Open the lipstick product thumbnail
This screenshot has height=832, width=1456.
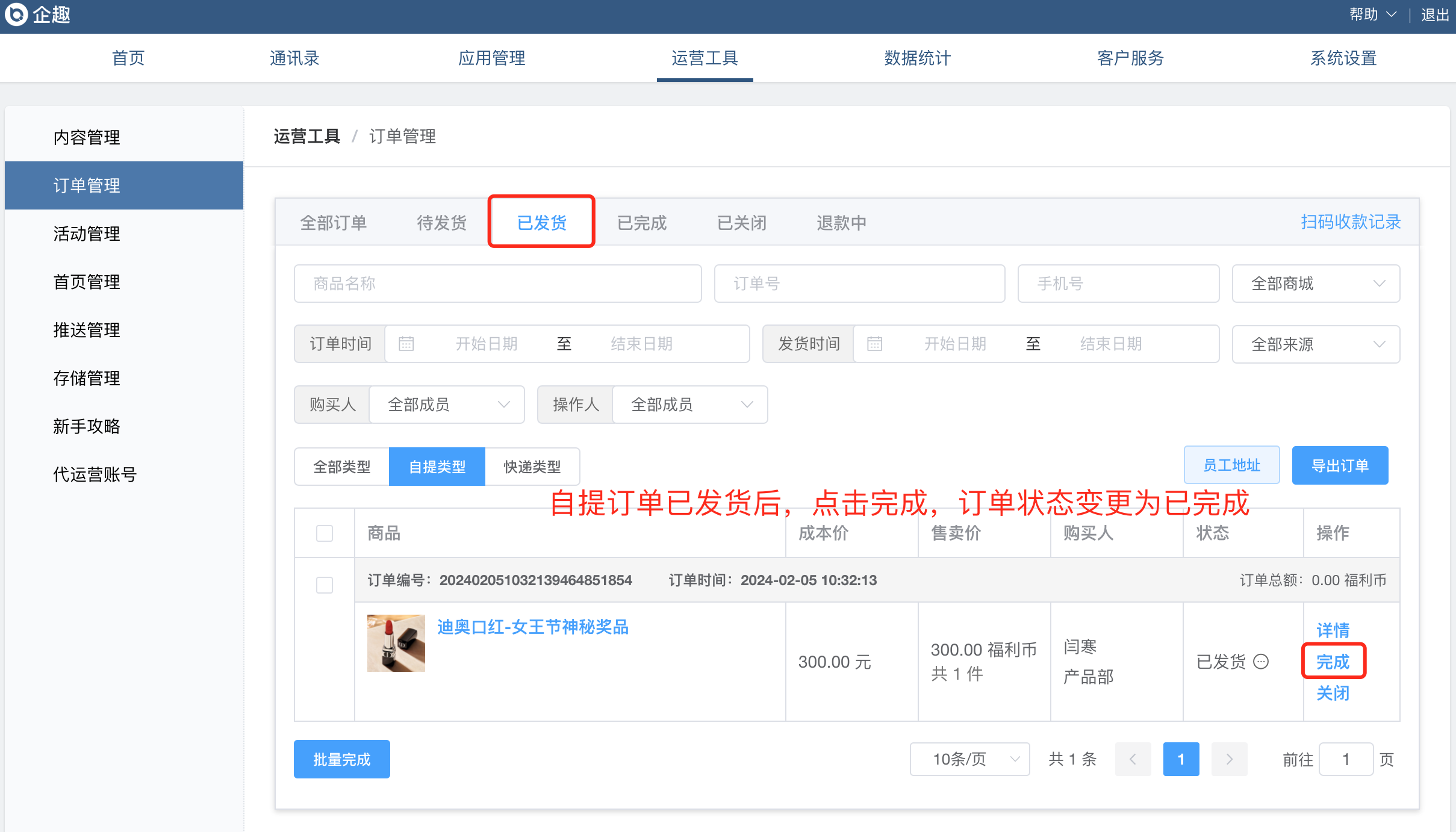(x=396, y=643)
